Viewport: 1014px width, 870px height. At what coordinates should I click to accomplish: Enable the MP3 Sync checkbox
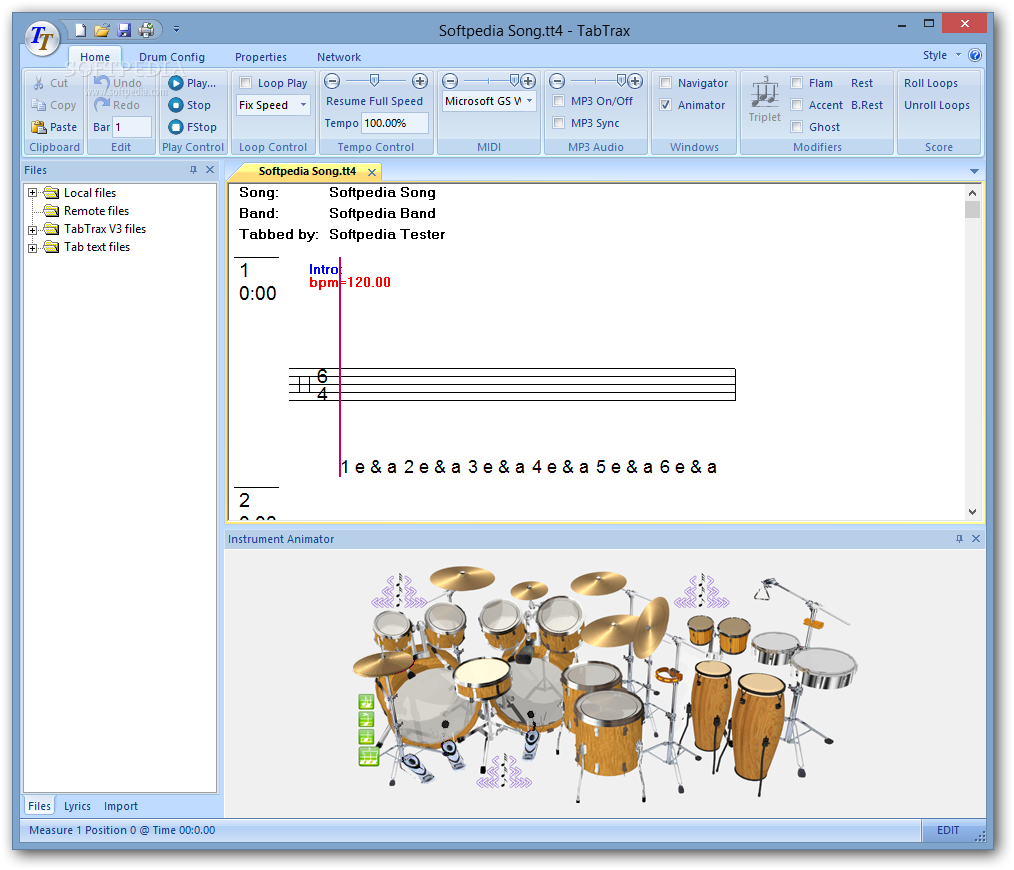(x=559, y=123)
